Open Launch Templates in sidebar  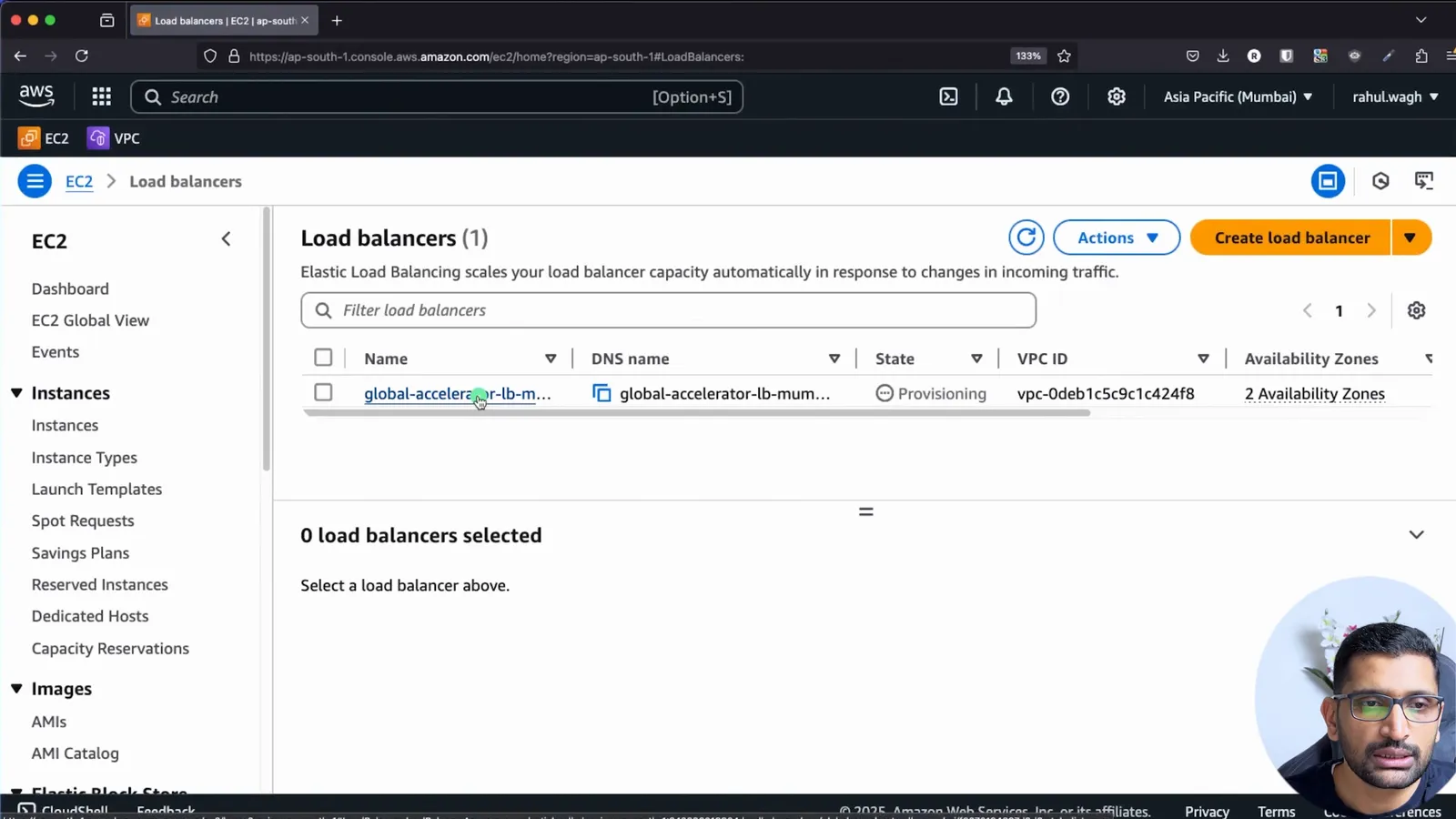pos(96,489)
